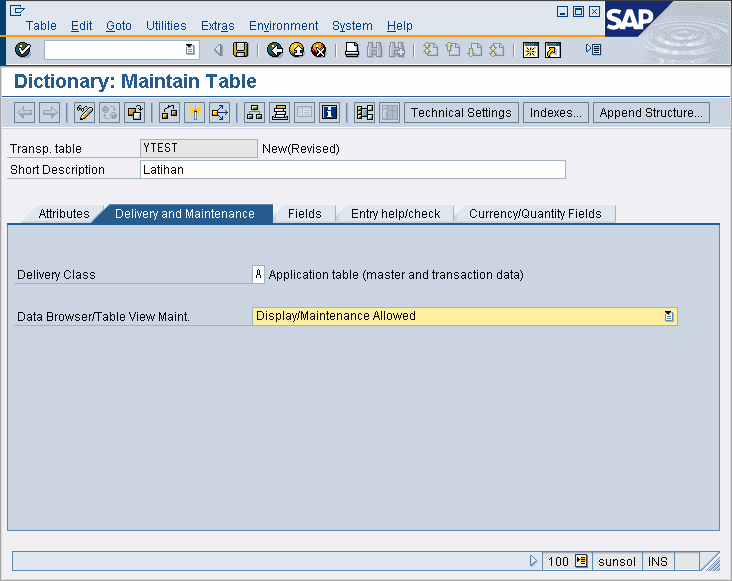Click the Generate Shortcut icon

(x=553, y=49)
